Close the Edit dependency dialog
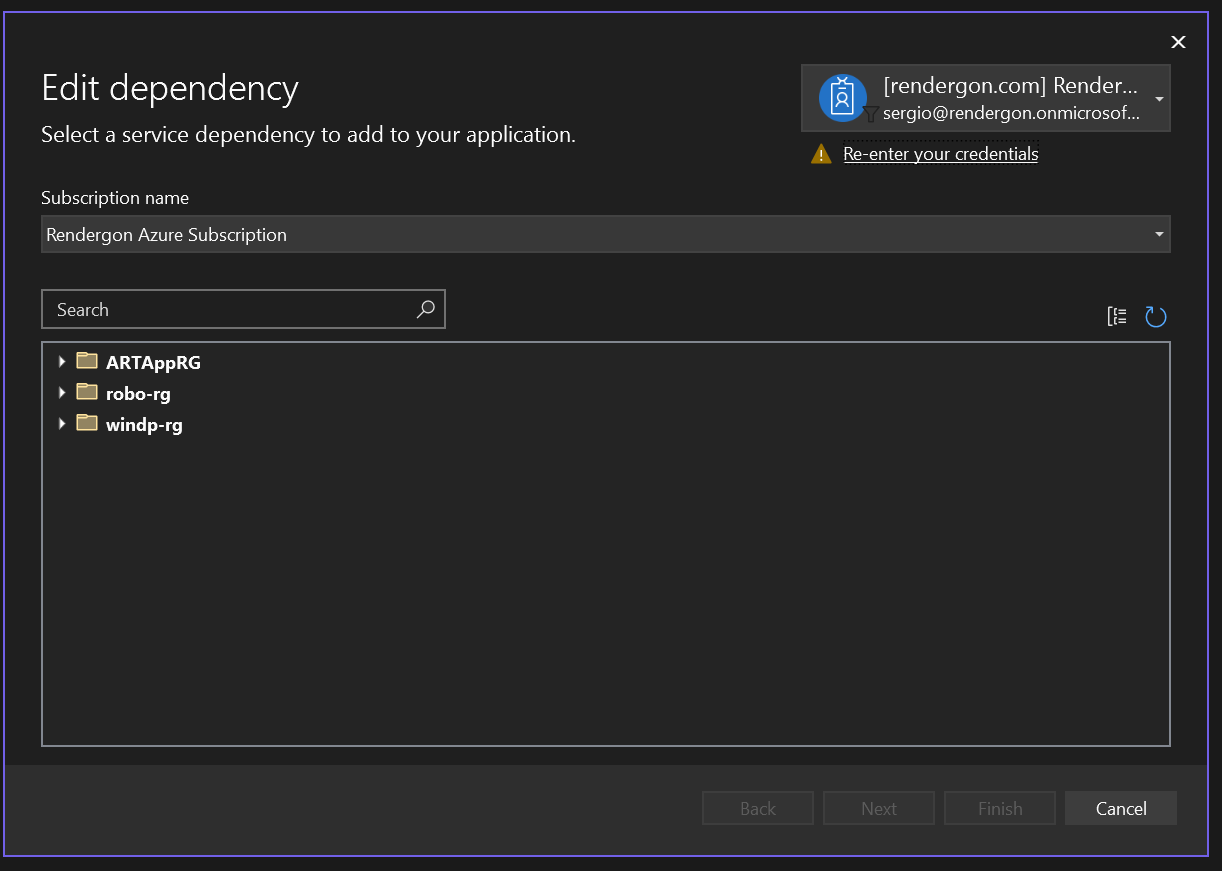The width and height of the screenshot is (1222, 871). click(1178, 41)
